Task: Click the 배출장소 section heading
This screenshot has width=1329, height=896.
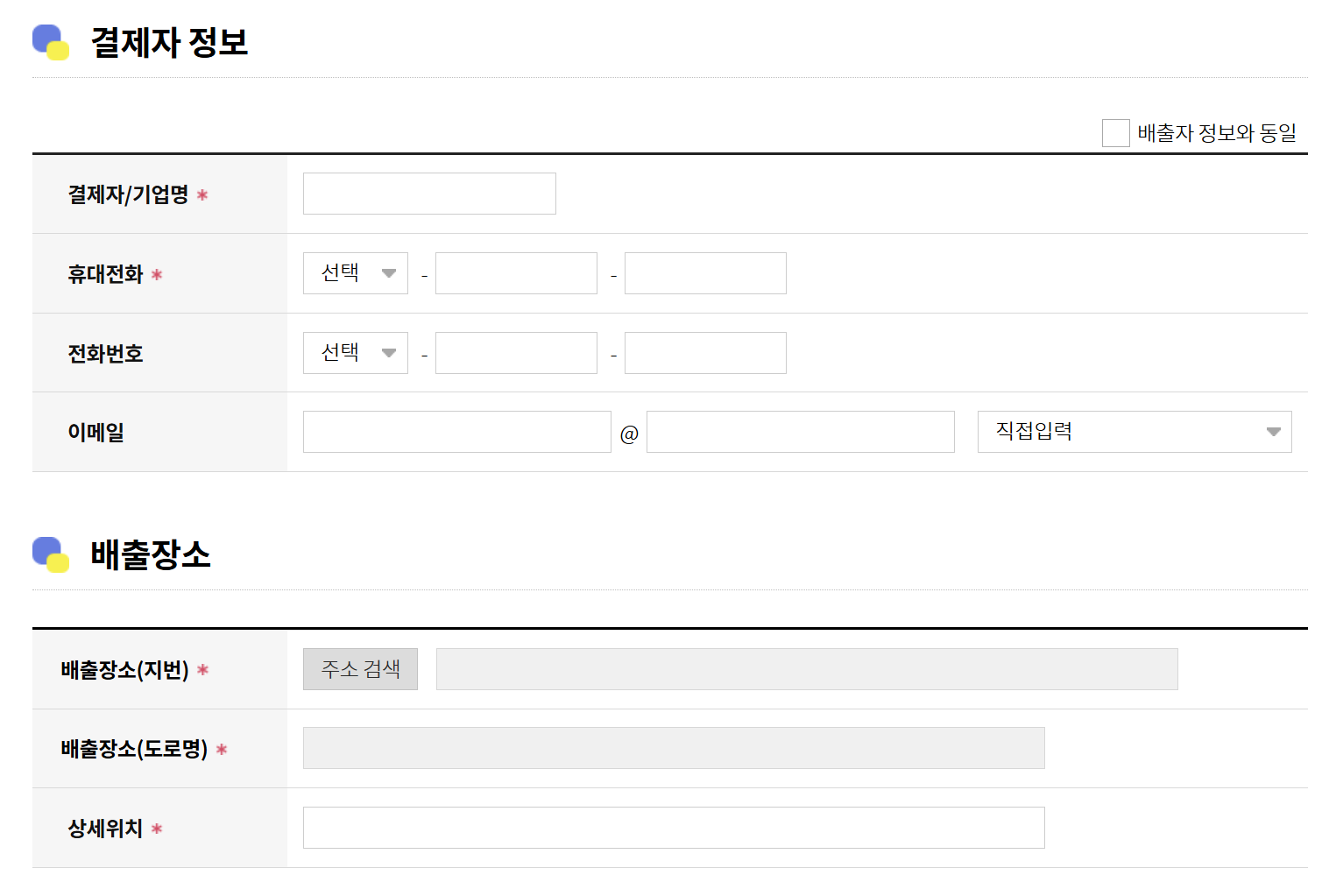Action: pyautogui.click(x=151, y=552)
